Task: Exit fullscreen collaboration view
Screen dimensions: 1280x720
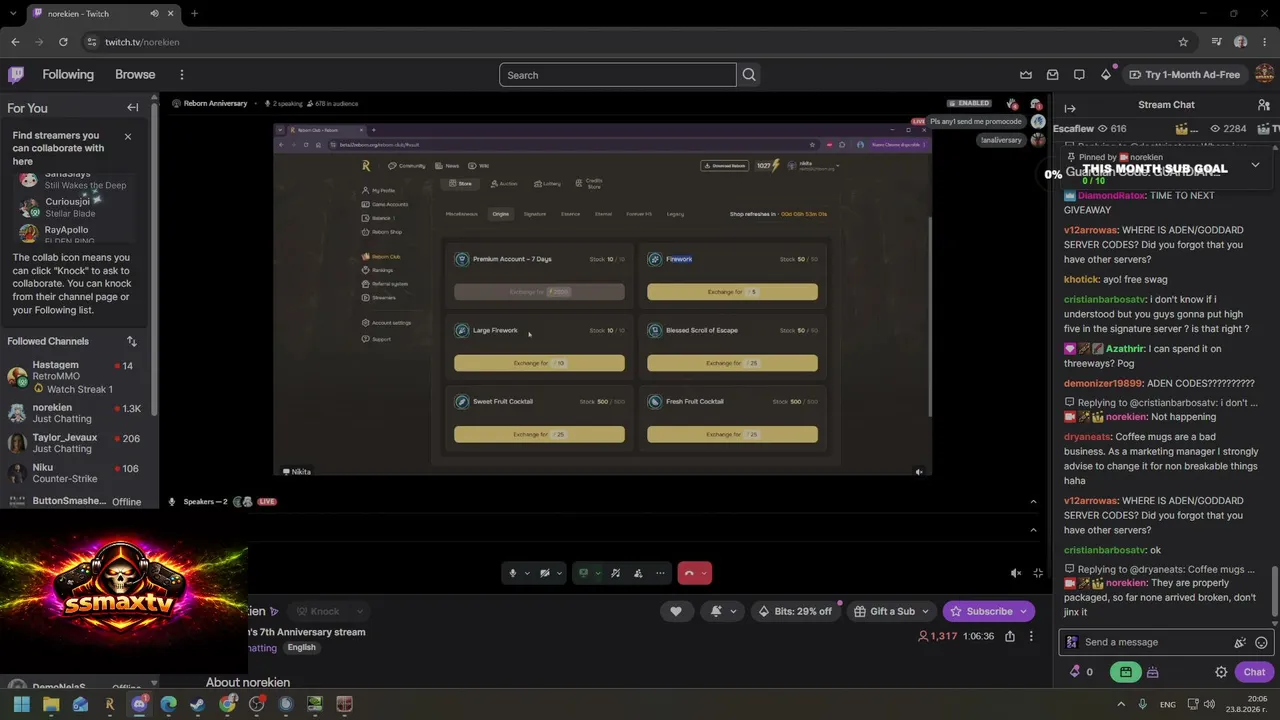Action: [x=1038, y=573]
